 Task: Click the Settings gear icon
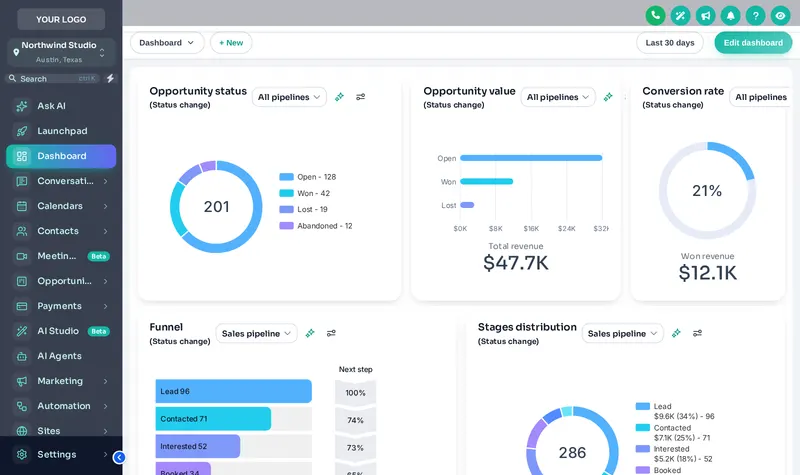(x=21, y=455)
